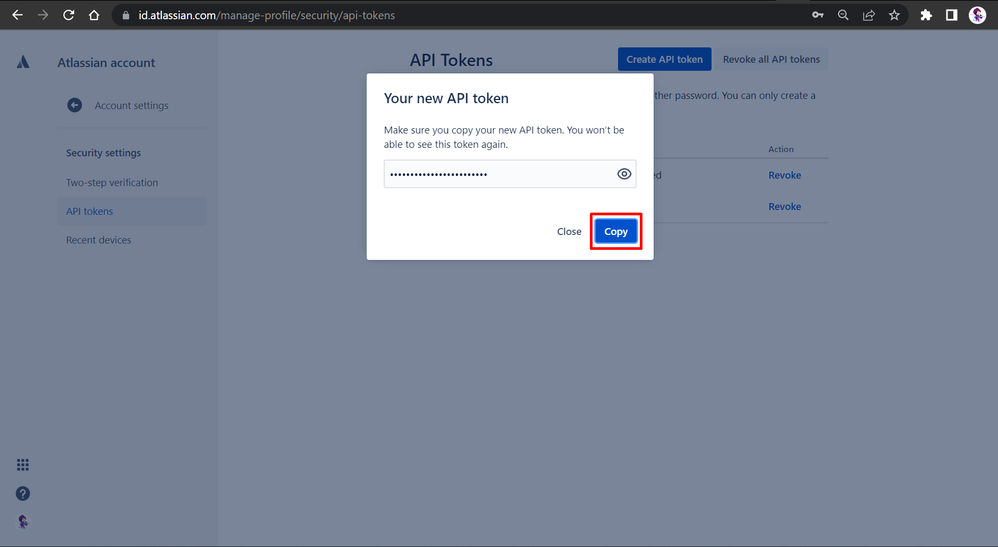View site lock security info

pos(125,15)
